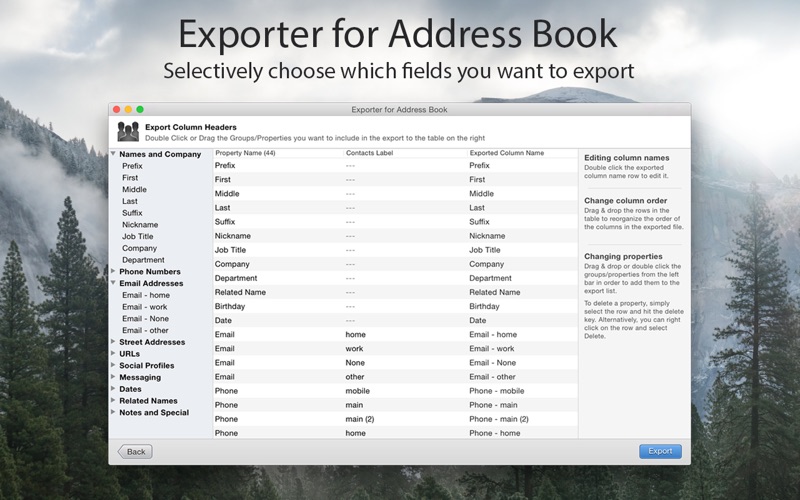The height and width of the screenshot is (500, 800).
Task: Select Company in the sidebar list
Action: pyautogui.click(x=139, y=248)
